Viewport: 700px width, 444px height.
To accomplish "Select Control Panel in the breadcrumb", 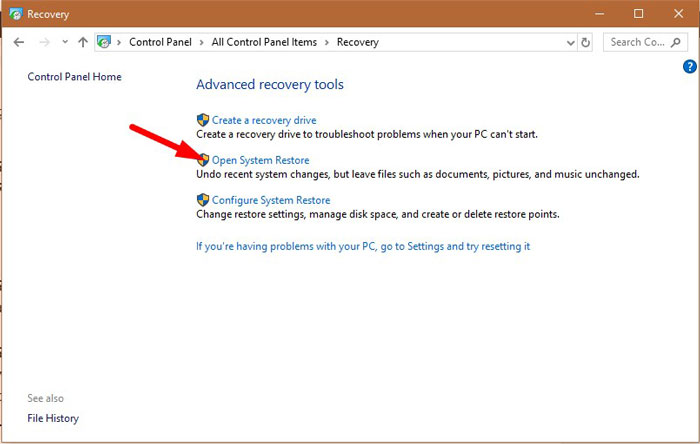I will click(x=160, y=42).
